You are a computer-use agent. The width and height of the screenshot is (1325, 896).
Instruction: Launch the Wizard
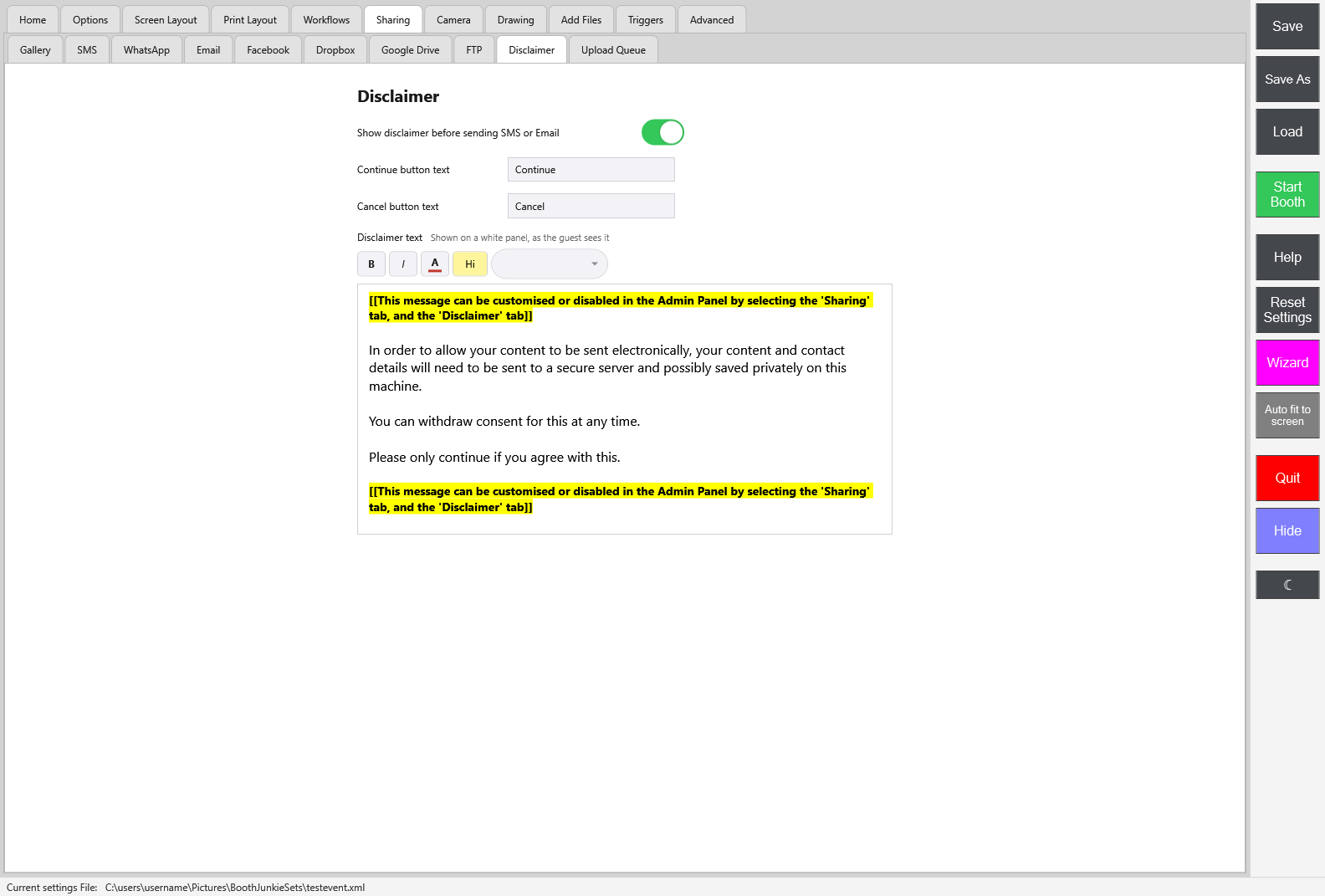click(1287, 363)
